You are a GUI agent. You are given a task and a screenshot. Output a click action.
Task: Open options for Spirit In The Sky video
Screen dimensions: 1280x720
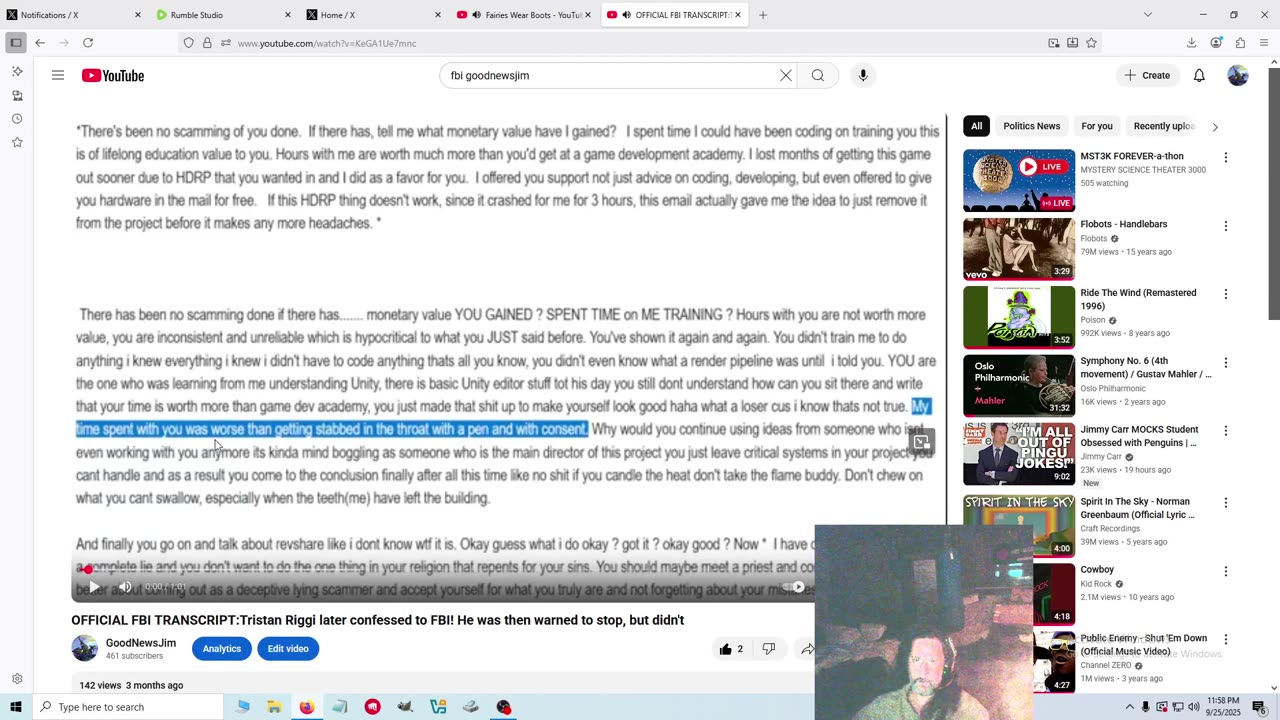(1225, 504)
